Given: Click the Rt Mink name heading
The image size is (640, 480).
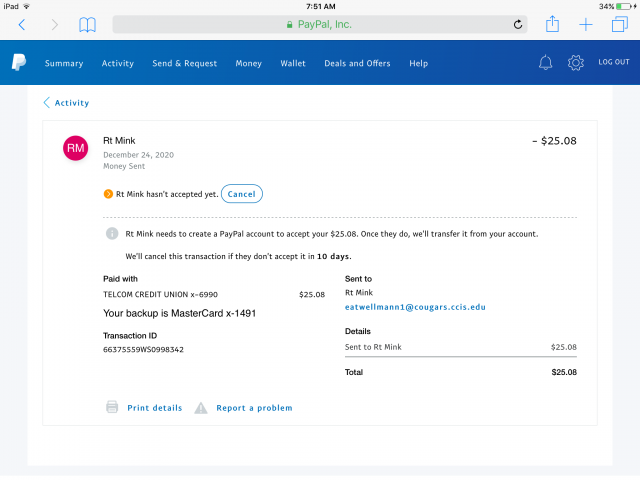Looking at the screenshot, I should [119, 140].
